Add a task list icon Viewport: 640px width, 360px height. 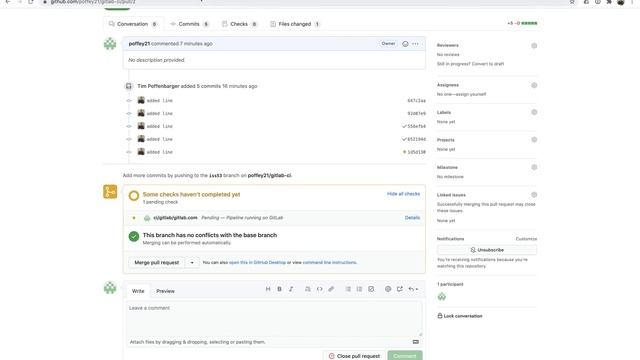pyautogui.click(x=371, y=289)
